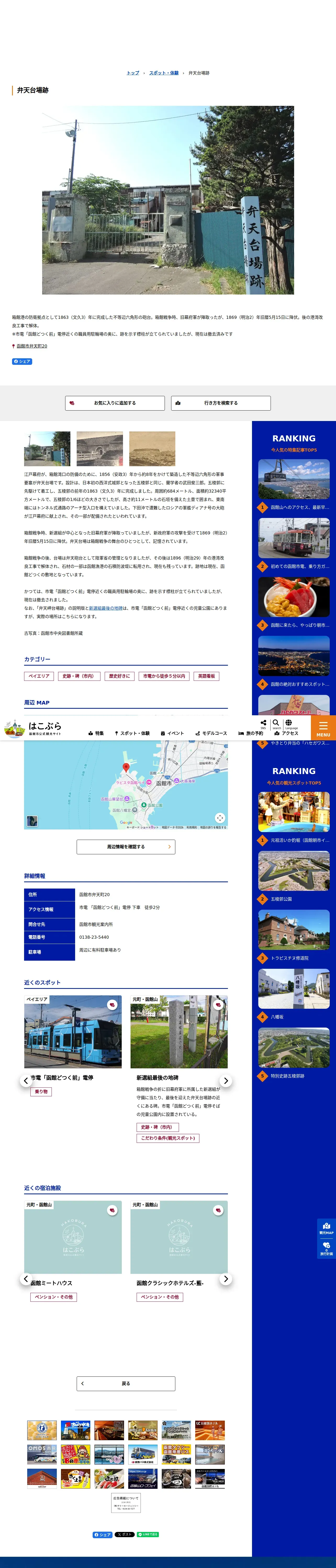Select the ベイエリア category tag

click(x=39, y=676)
